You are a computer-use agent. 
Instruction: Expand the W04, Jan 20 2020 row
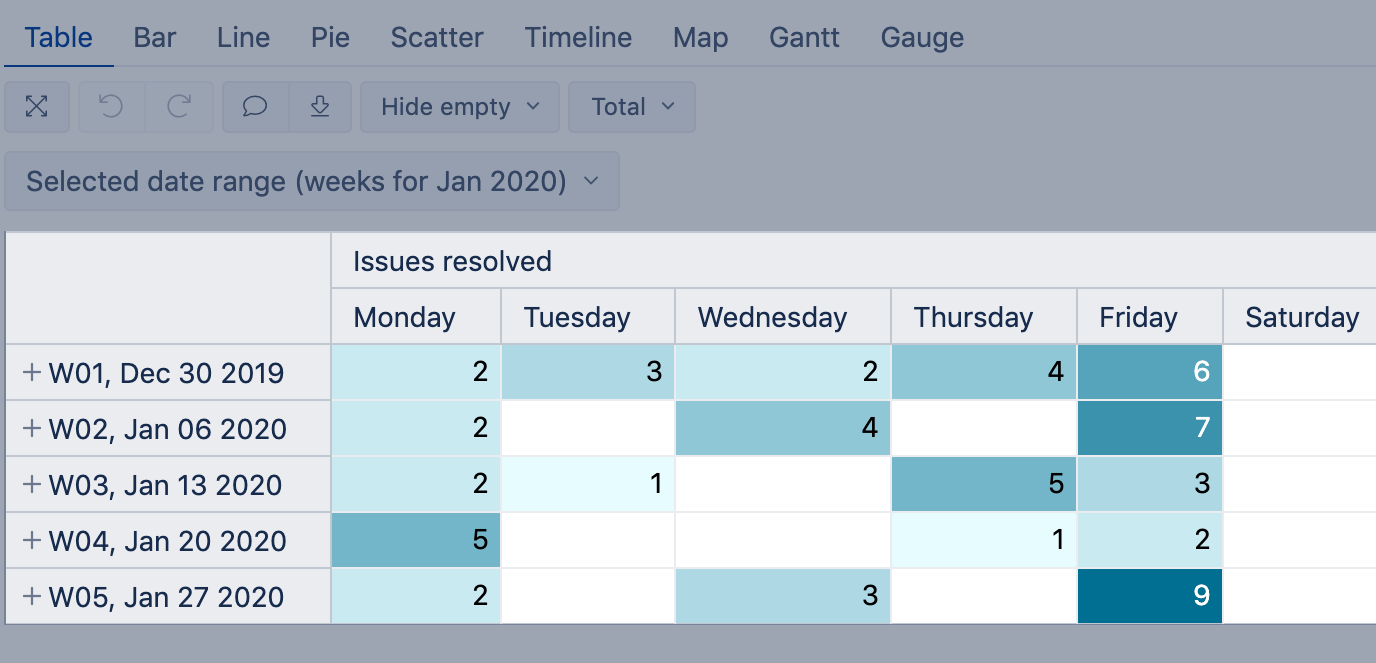[x=32, y=541]
